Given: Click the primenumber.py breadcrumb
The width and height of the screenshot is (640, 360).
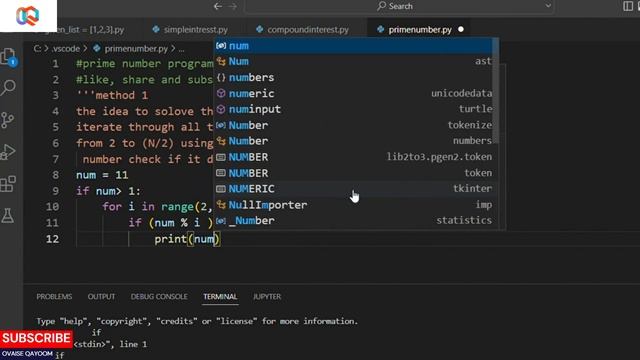Looking at the screenshot, I should point(136,49).
